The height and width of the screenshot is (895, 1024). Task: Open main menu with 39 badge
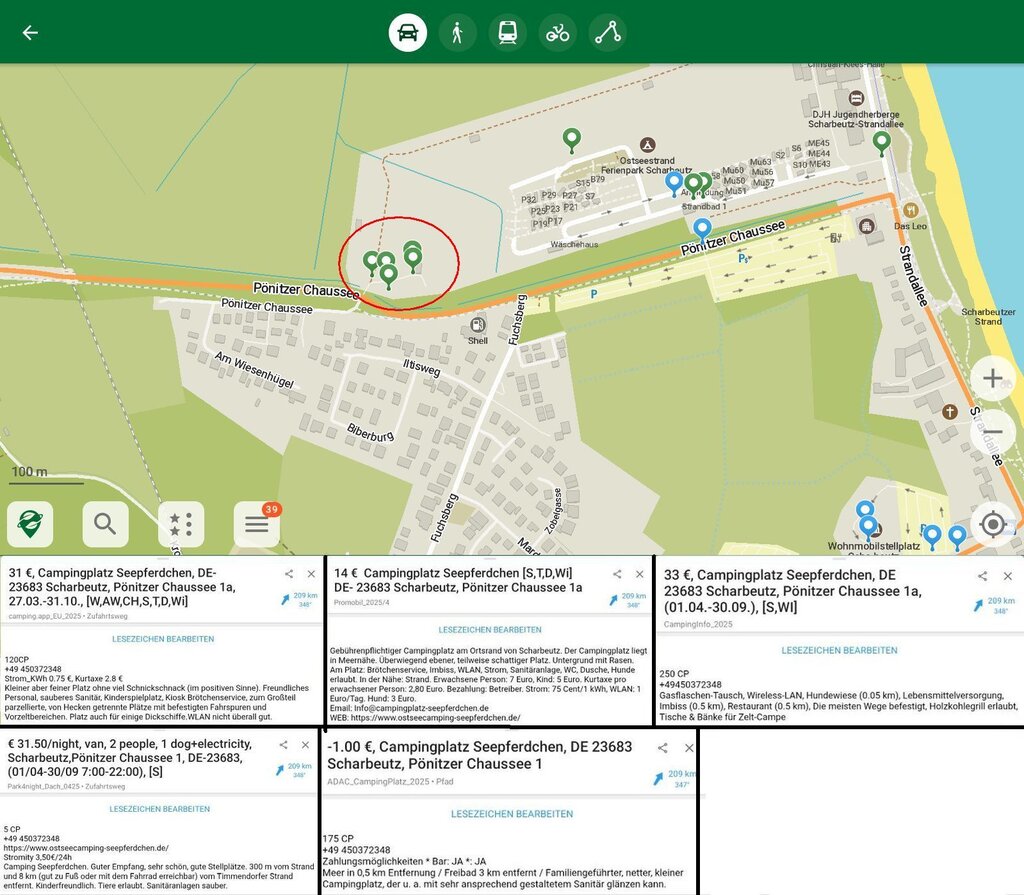[x=257, y=524]
